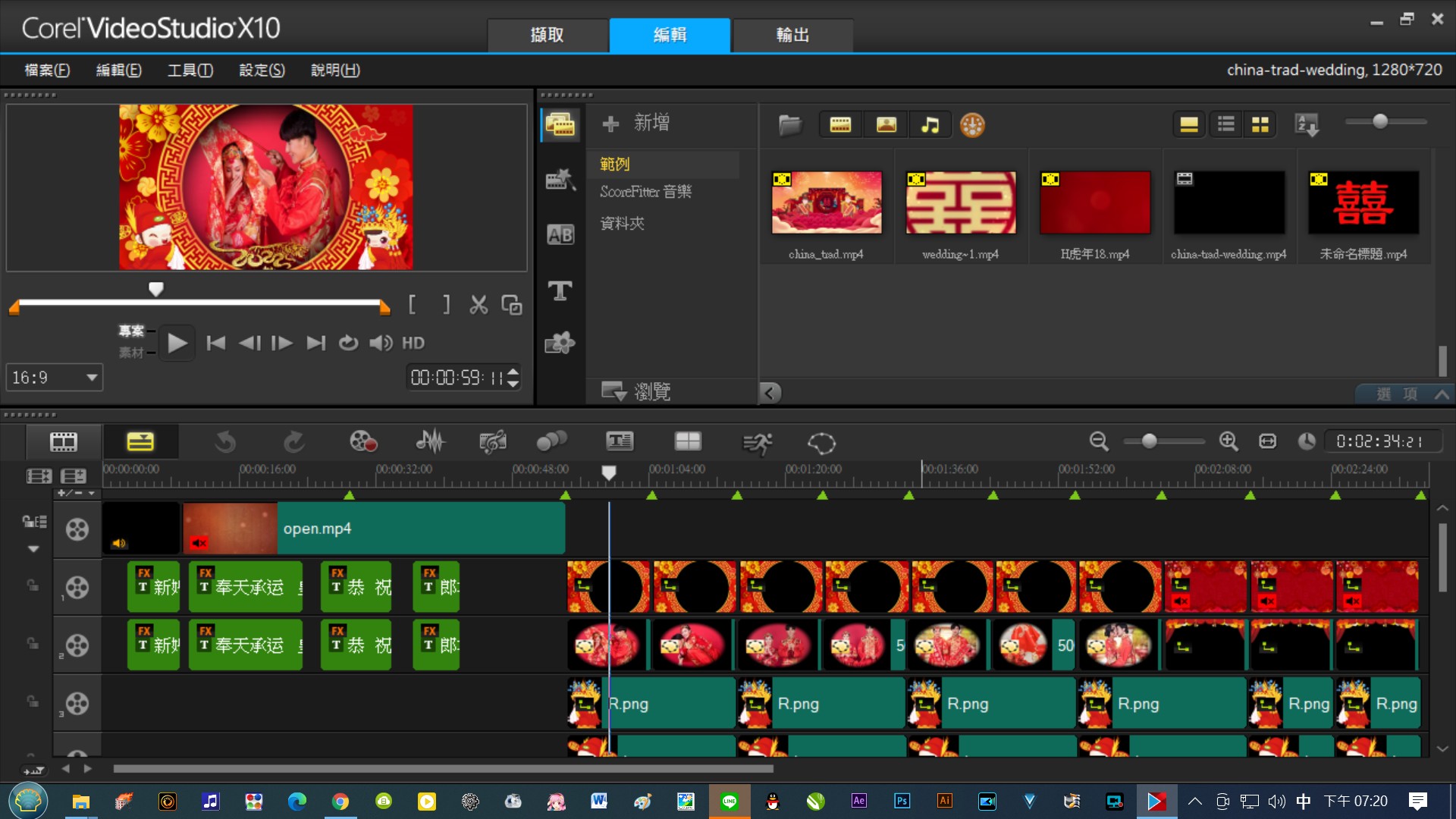Toggle audio files filter in library
The width and height of the screenshot is (1456, 819).
click(930, 124)
